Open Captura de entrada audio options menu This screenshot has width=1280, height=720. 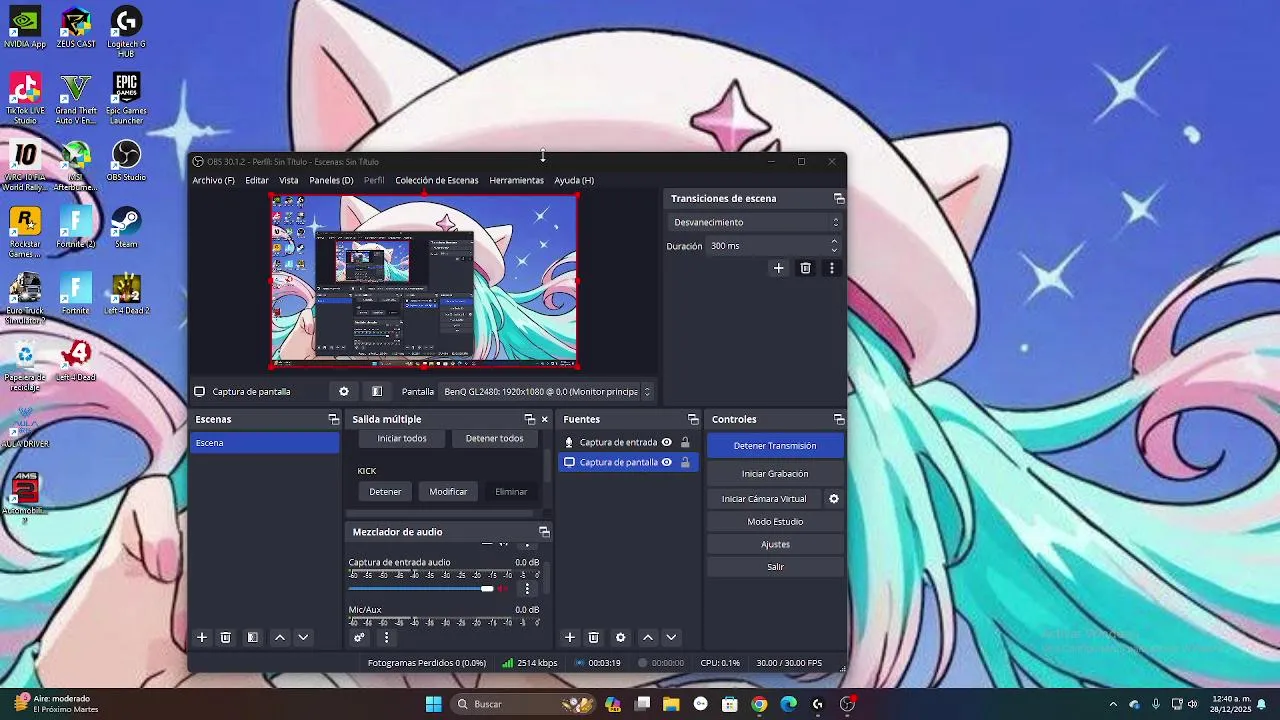(527, 589)
